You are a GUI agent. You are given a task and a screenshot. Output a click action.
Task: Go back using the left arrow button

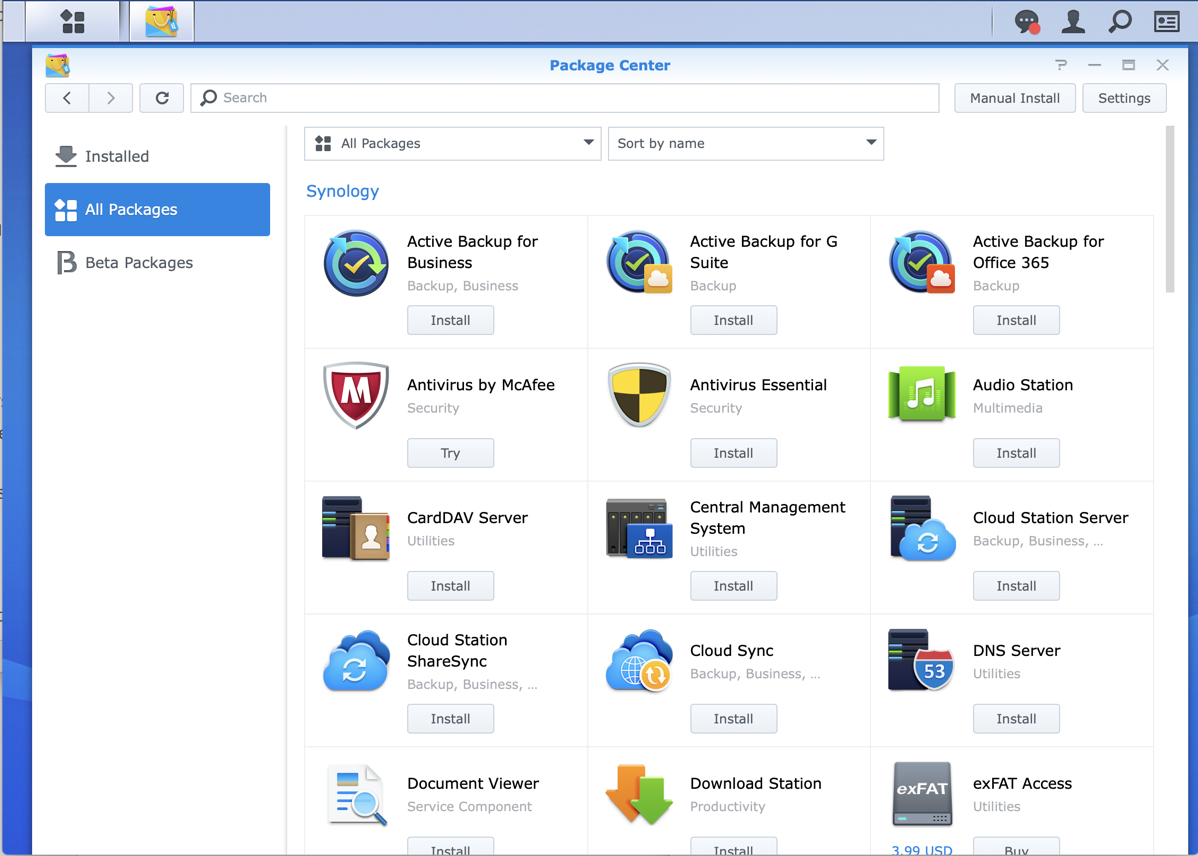point(67,98)
